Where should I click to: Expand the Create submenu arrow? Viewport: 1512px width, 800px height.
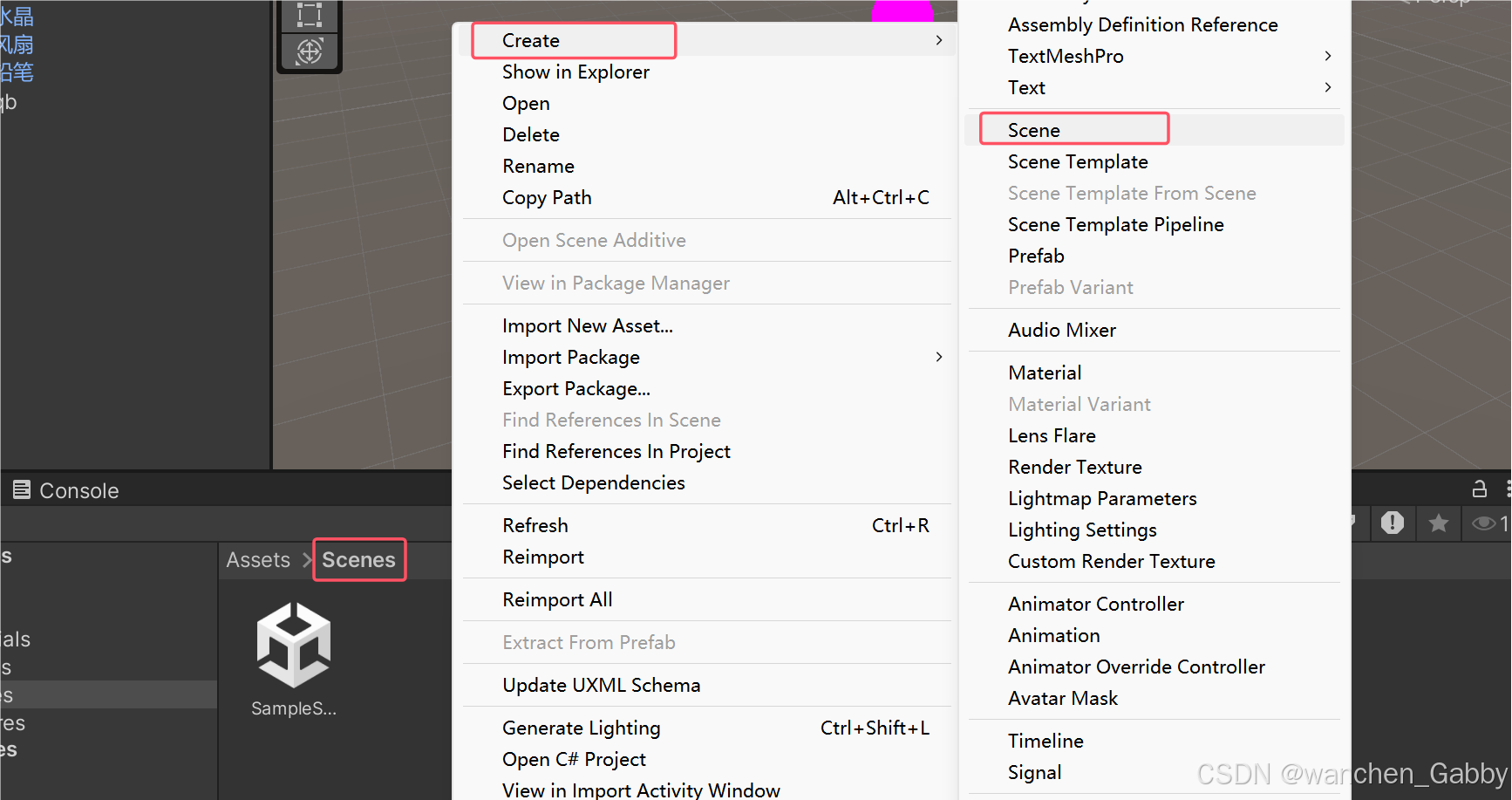[x=938, y=40]
